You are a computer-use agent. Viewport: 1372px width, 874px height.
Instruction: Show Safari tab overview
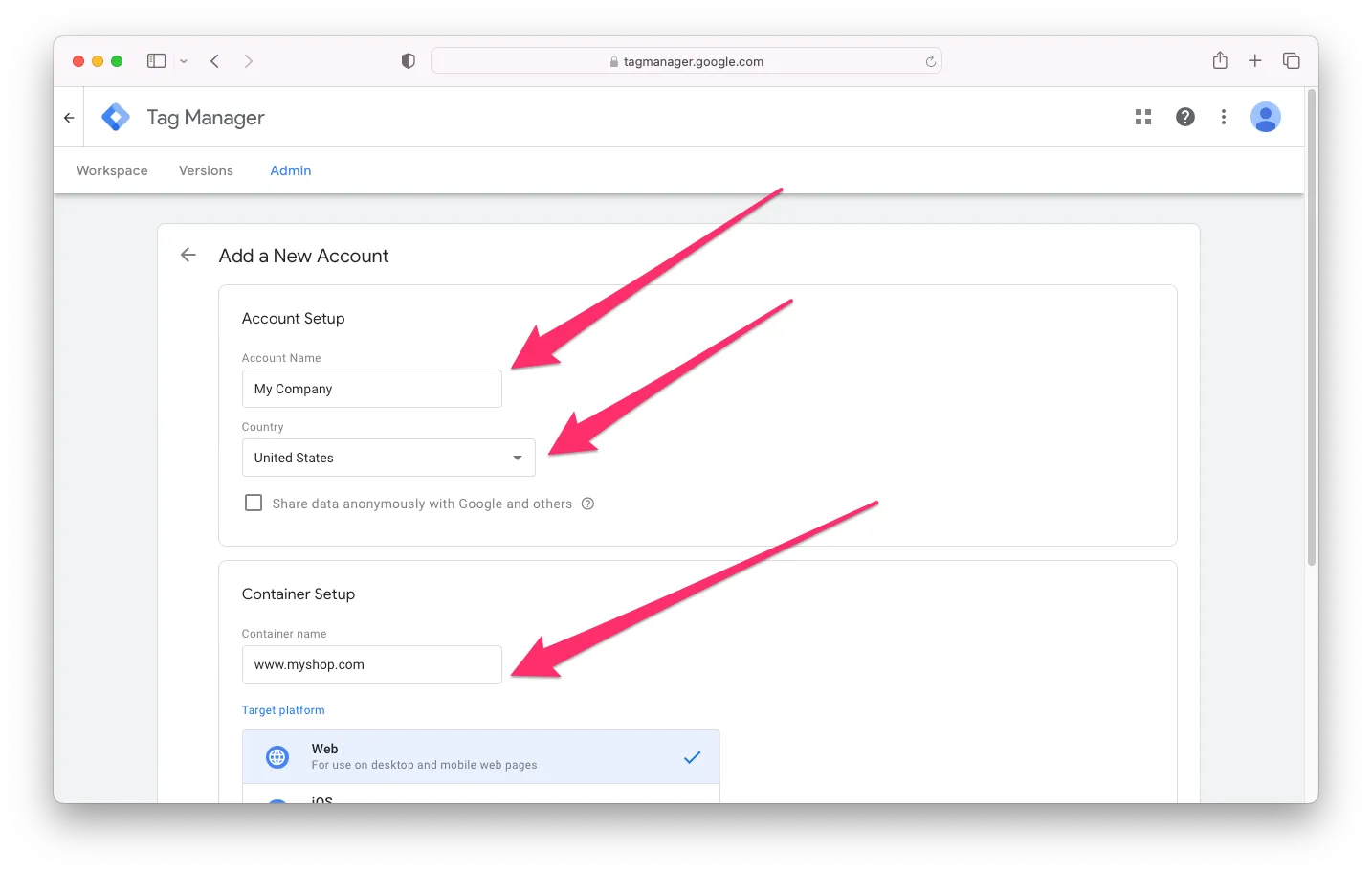point(1291,61)
